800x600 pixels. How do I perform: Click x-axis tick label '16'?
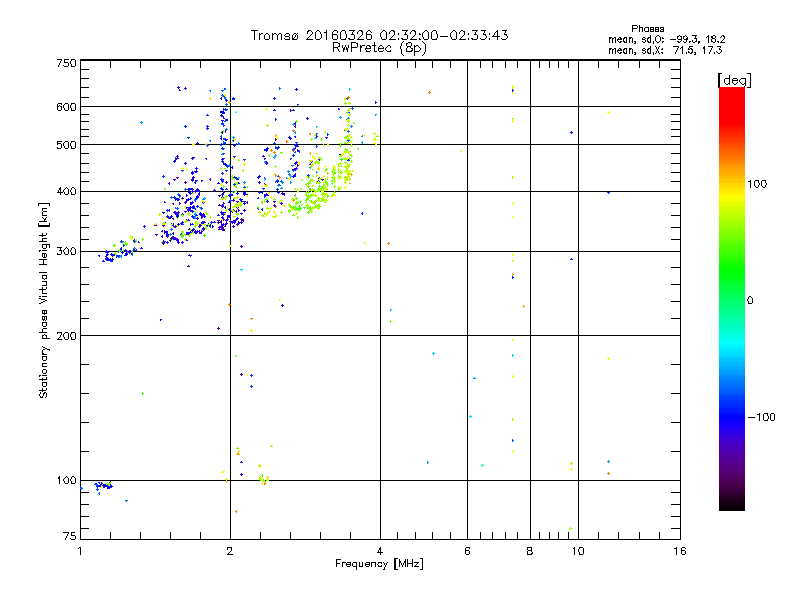[x=680, y=551]
